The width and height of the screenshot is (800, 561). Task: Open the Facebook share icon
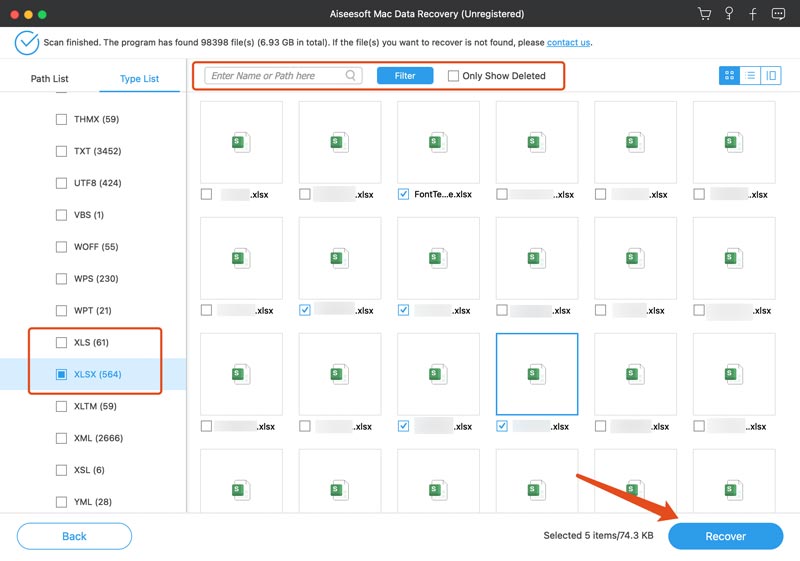tap(752, 14)
